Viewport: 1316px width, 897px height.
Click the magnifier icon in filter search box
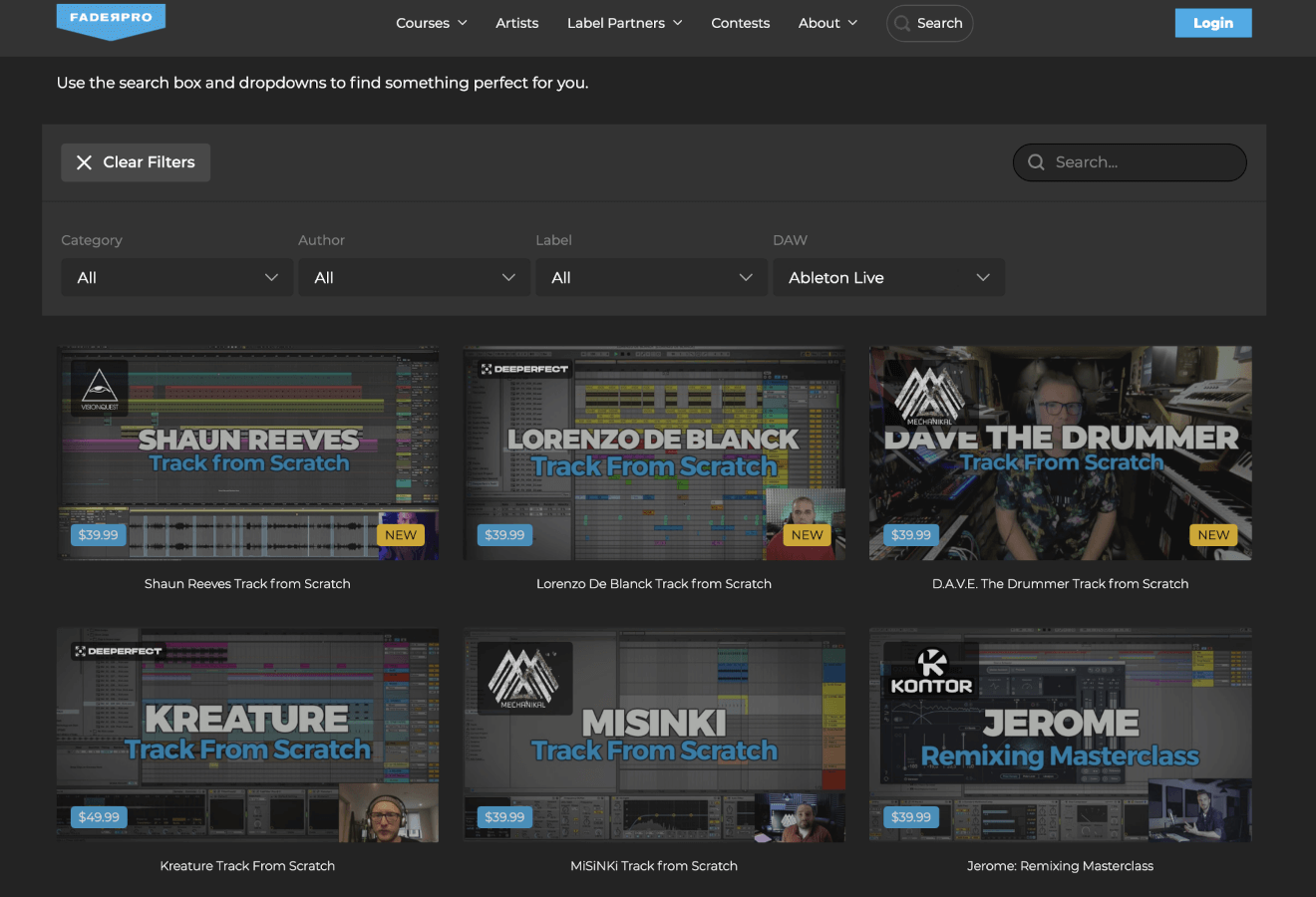pos(1036,162)
